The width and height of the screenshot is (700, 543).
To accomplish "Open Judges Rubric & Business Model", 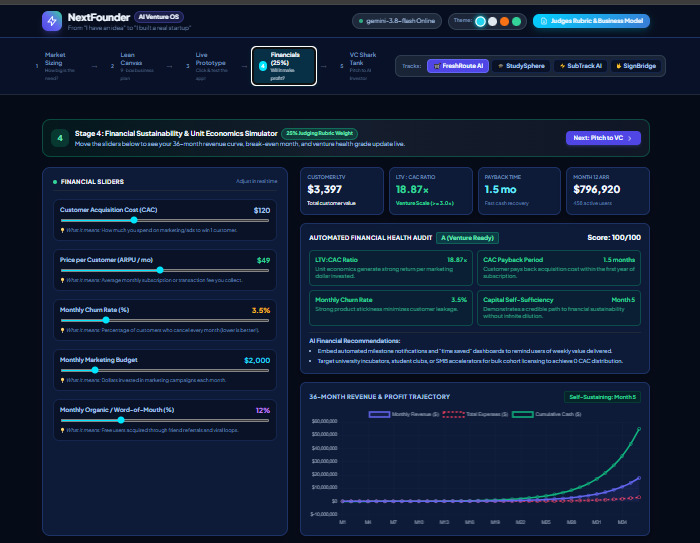I will pos(591,21).
